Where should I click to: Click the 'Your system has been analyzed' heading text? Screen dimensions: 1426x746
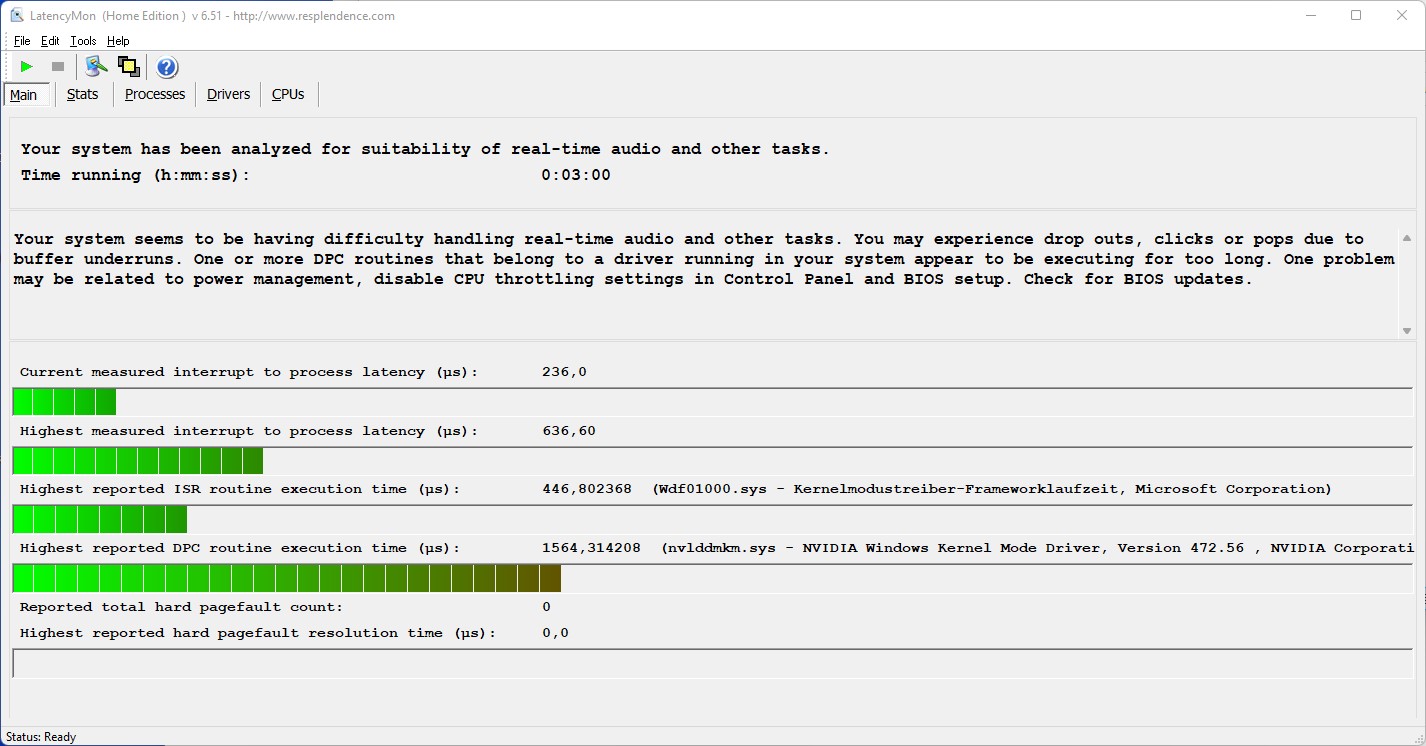425,149
